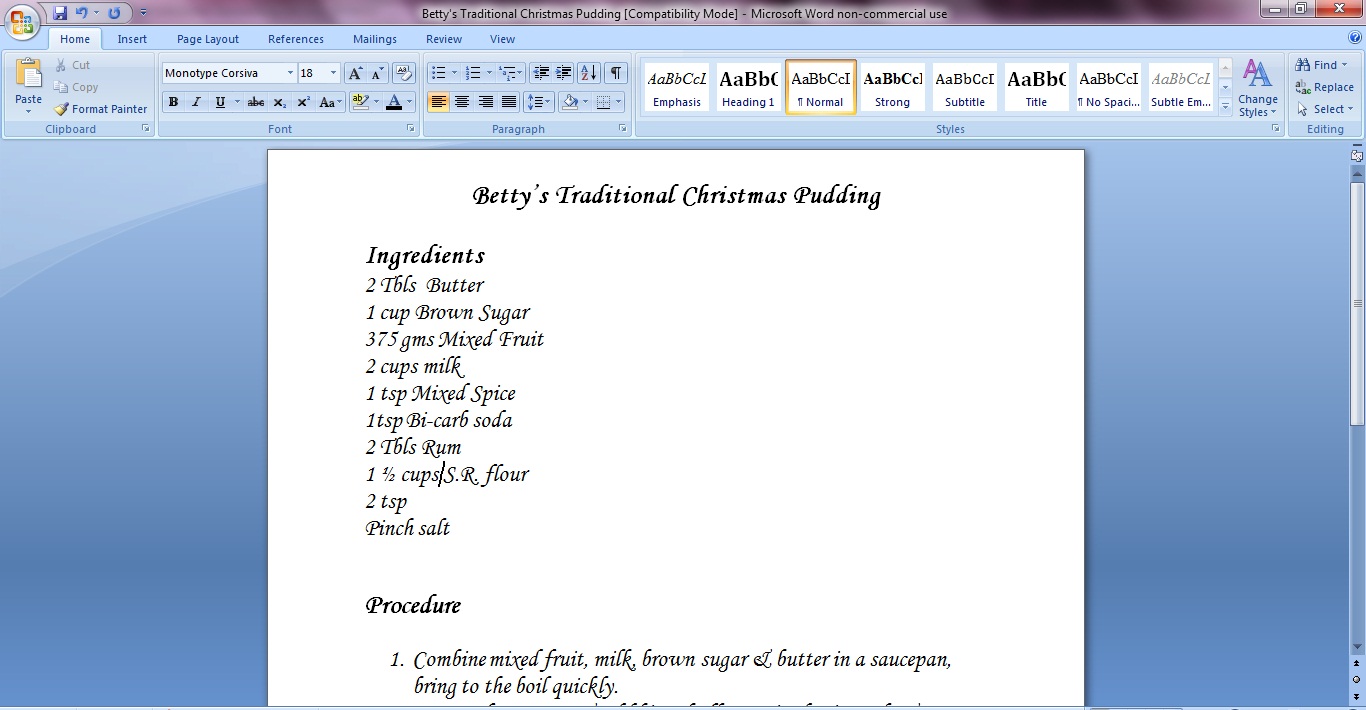Viewport: 1366px width, 710px height.
Task: Click the Clear Formatting icon
Action: click(404, 73)
